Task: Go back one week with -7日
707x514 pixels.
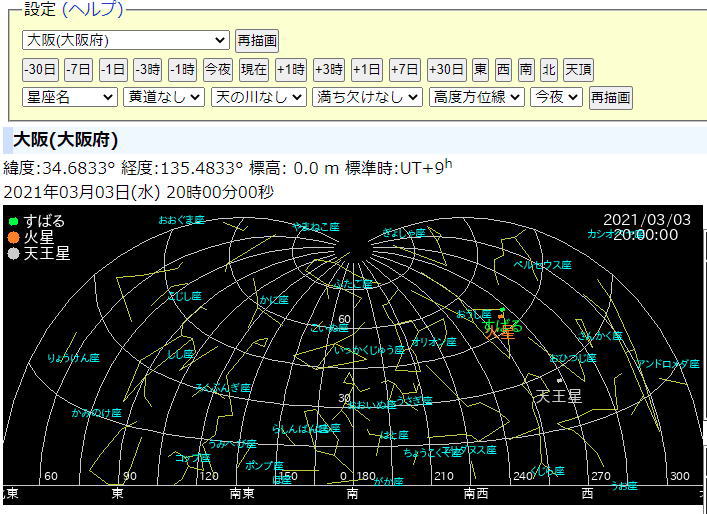Action: [78, 69]
